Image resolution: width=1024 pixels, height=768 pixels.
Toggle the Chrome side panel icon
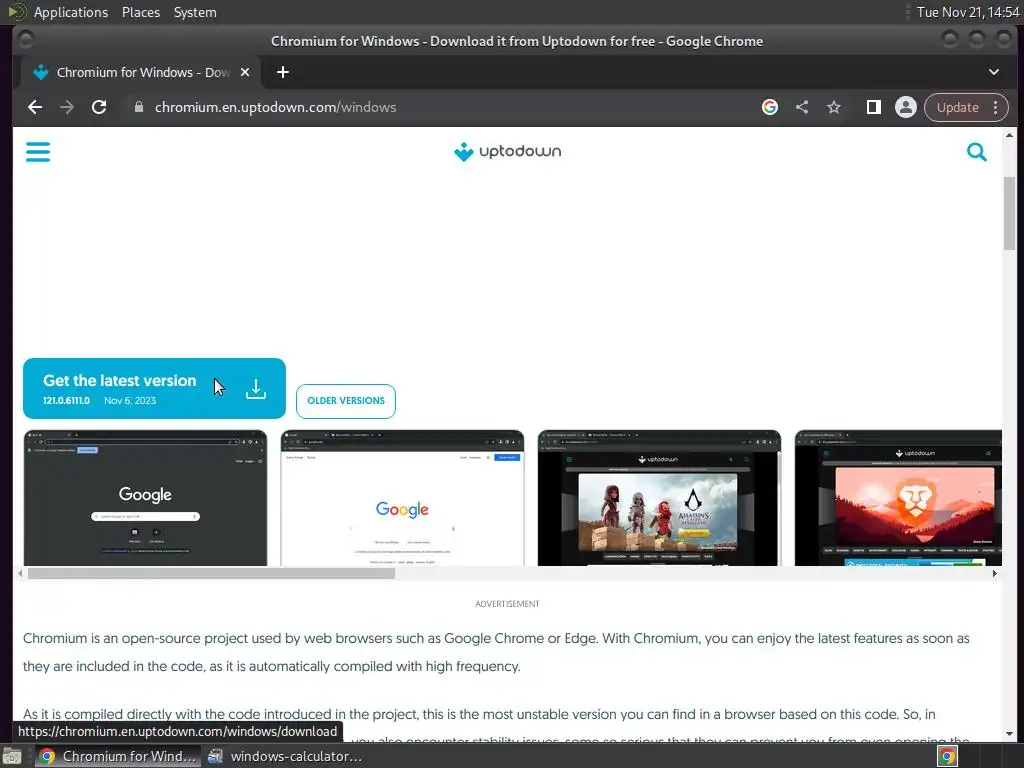[873, 107]
